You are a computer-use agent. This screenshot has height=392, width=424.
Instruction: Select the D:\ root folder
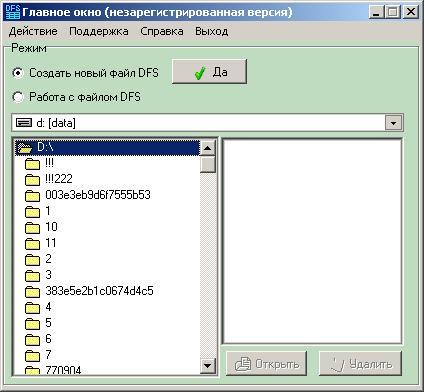pyautogui.click(x=107, y=147)
